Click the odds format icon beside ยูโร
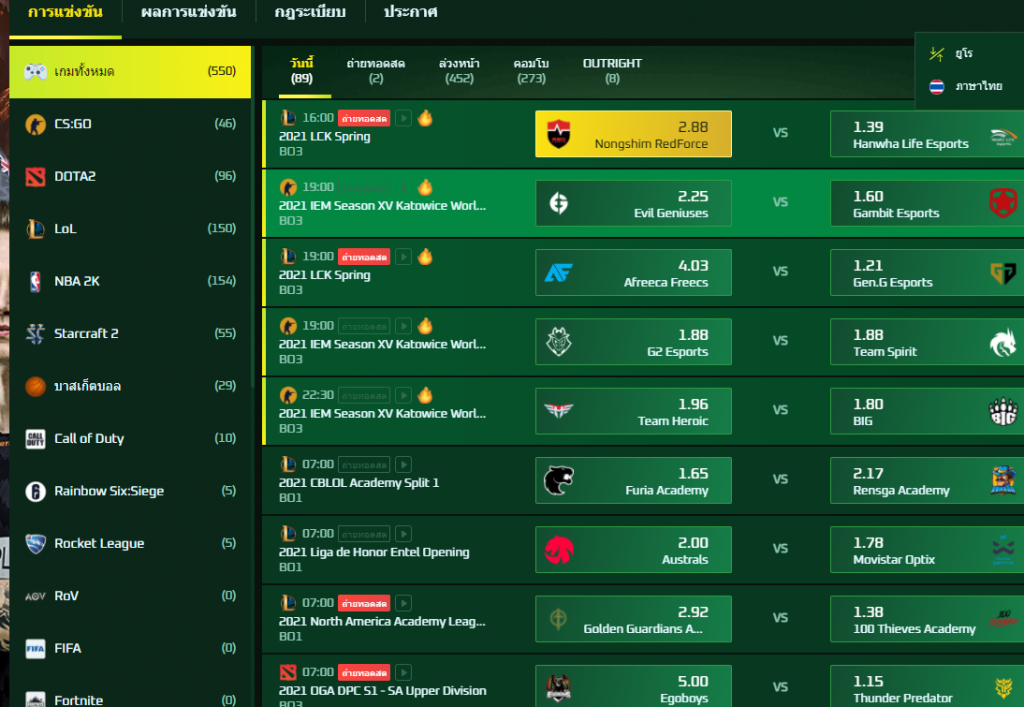1024x707 pixels. [x=936, y=54]
